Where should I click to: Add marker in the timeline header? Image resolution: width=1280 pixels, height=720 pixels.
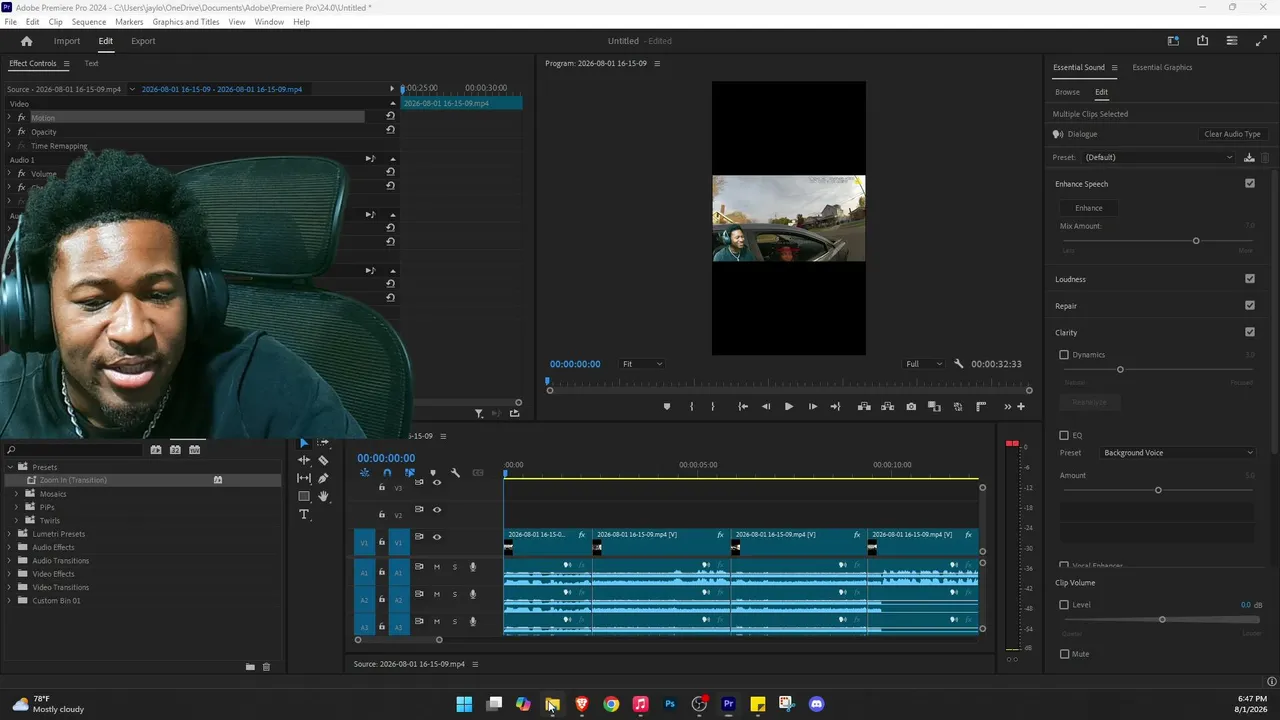433,473
